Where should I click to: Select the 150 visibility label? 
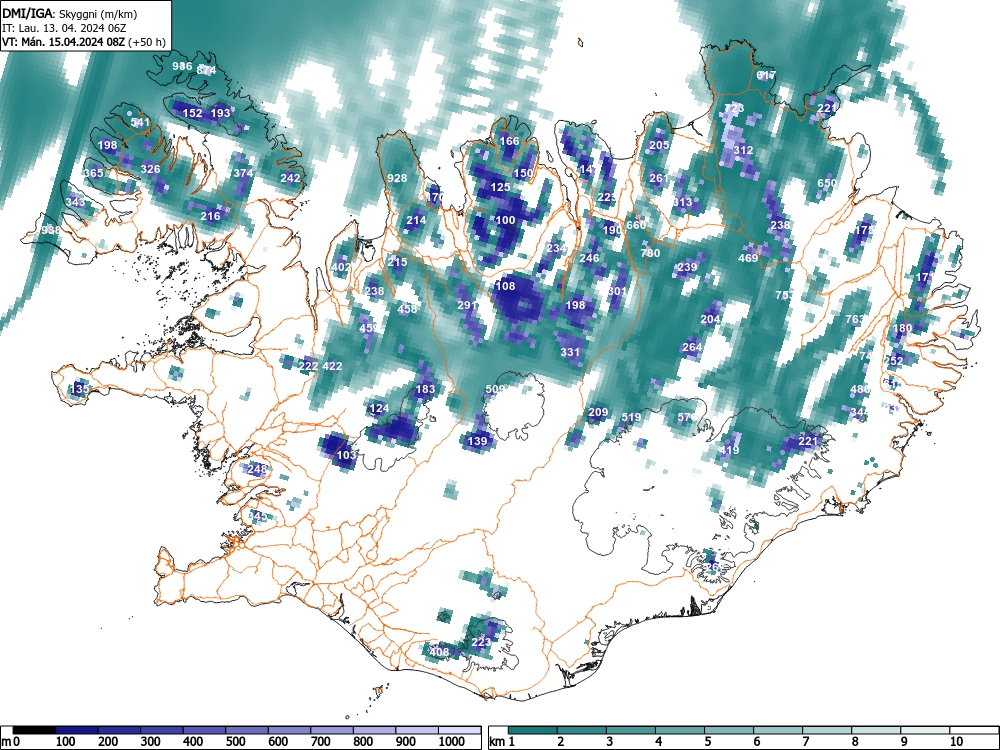click(523, 173)
